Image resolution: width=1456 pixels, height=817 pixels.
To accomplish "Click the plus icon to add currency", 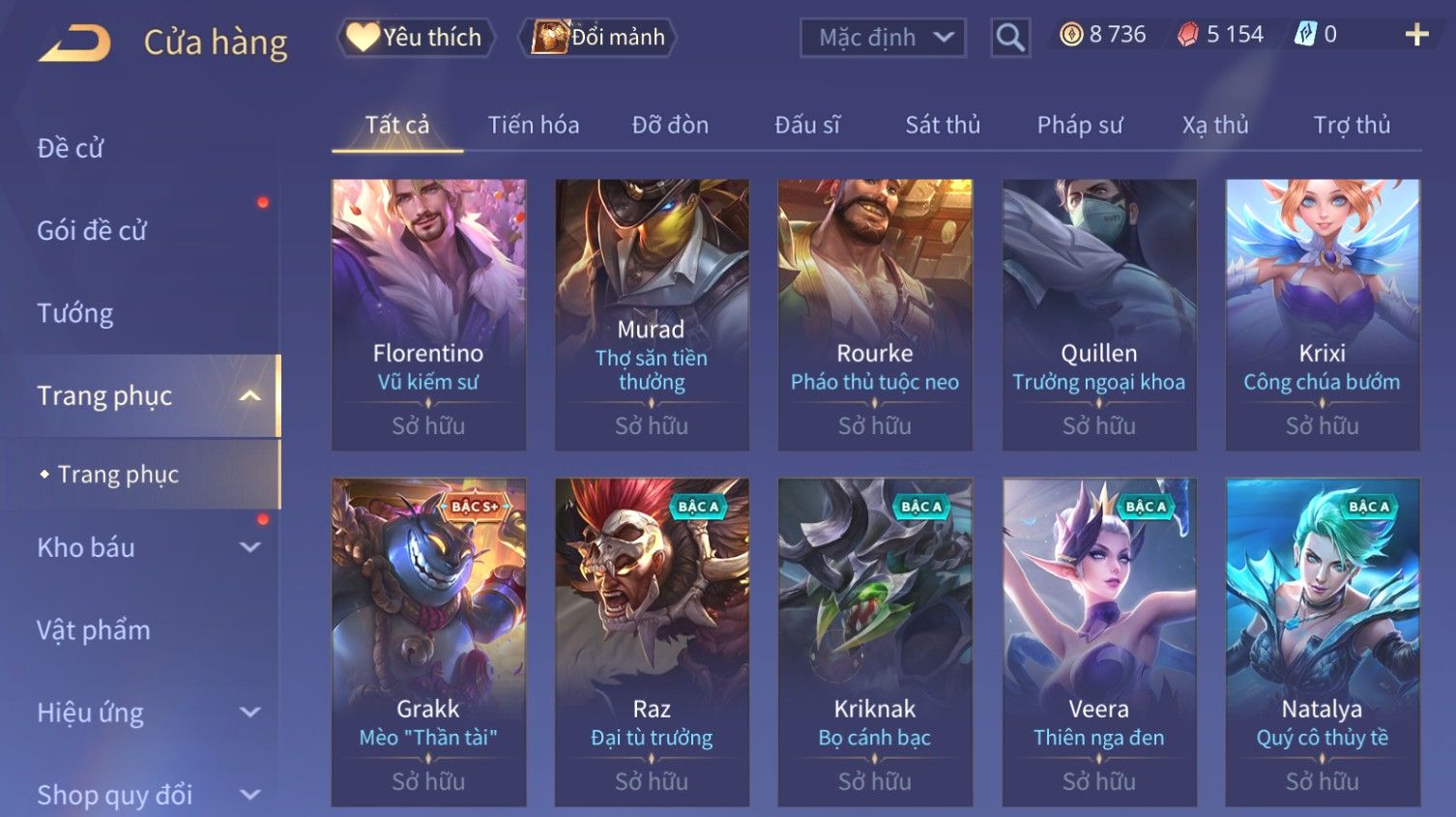I will [1416, 35].
